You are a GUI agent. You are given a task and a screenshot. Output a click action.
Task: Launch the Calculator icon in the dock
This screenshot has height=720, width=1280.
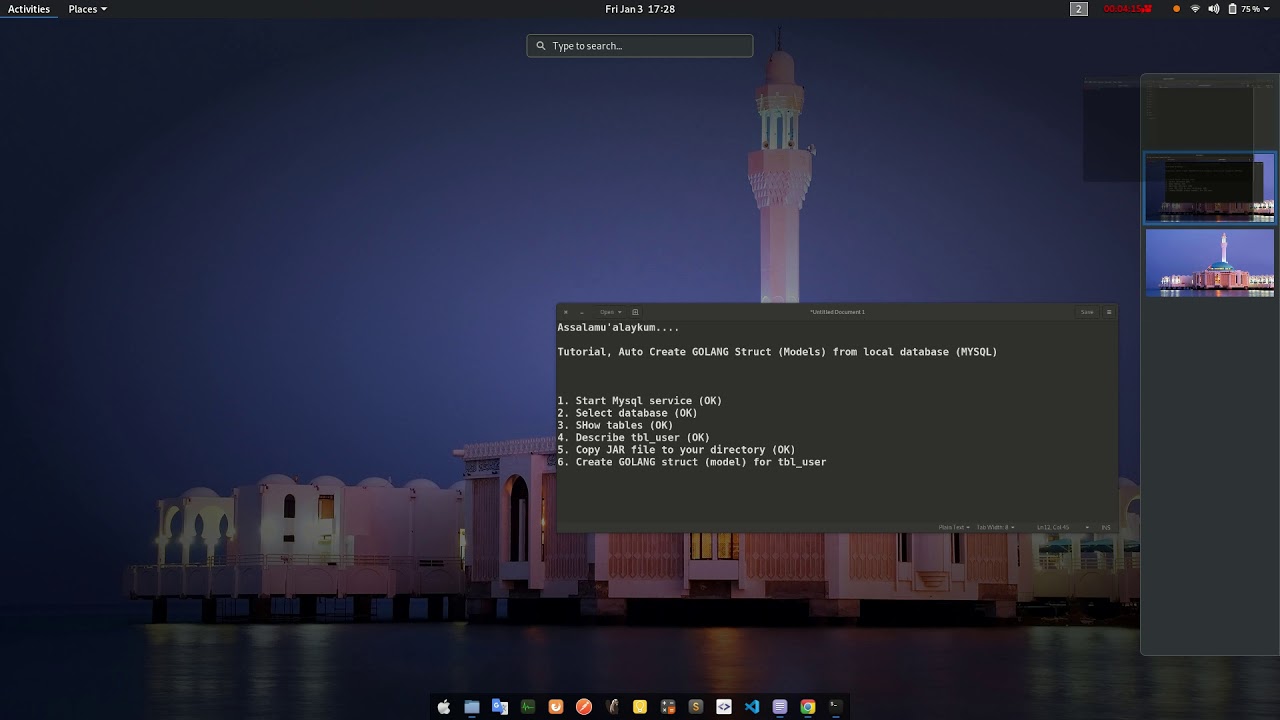tap(668, 707)
